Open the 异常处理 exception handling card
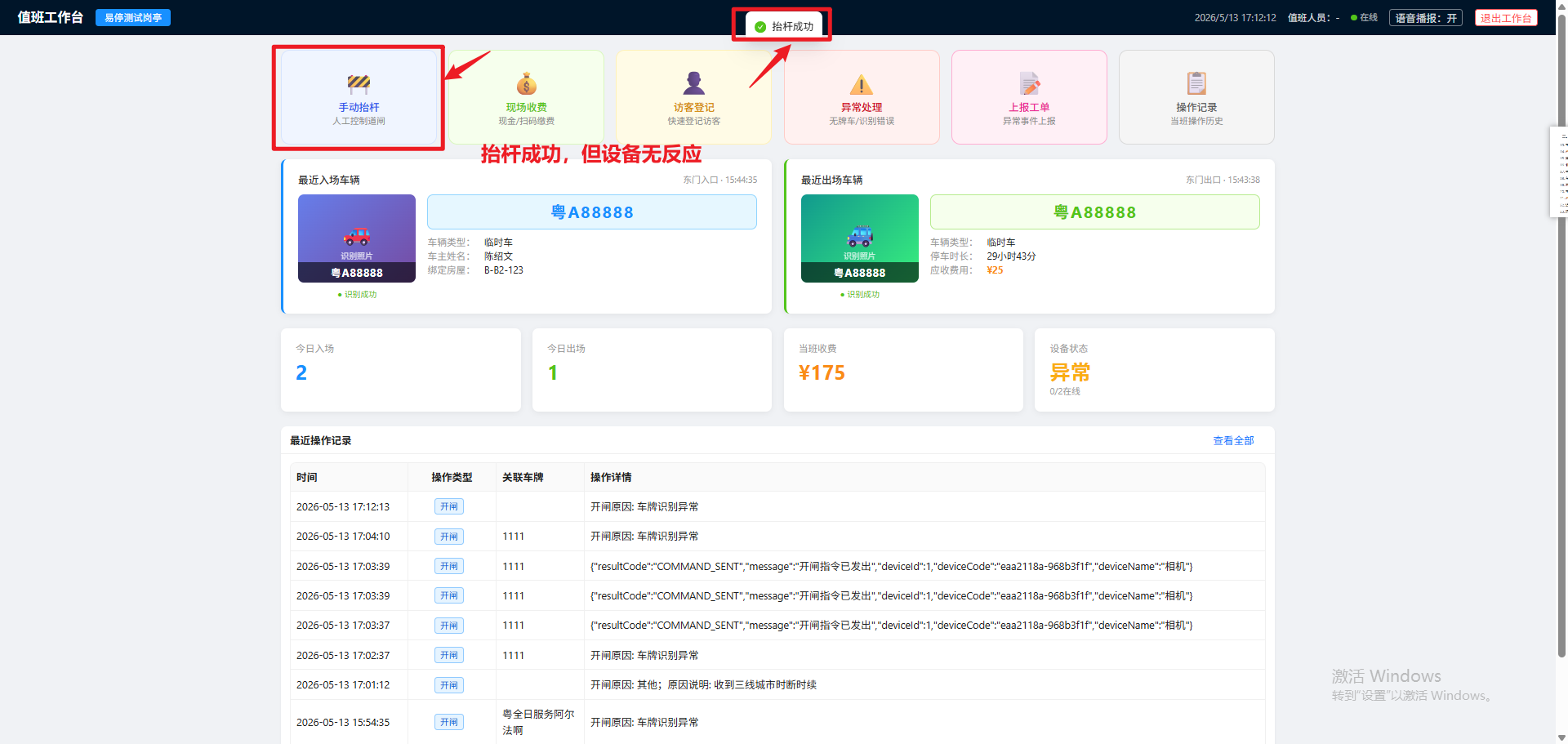The width and height of the screenshot is (1568, 744). (x=862, y=97)
